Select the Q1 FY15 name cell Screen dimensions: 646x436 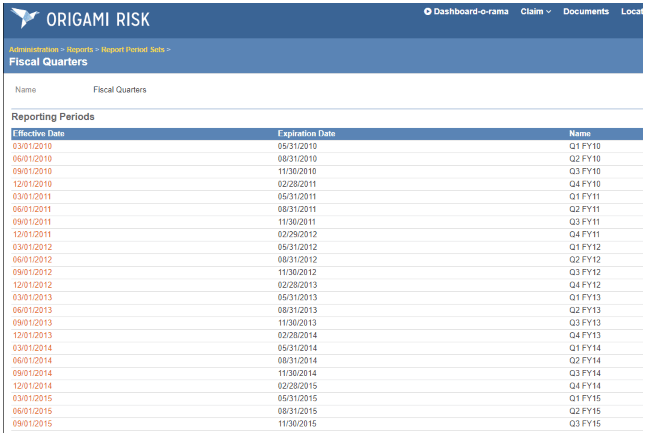[x=585, y=398]
